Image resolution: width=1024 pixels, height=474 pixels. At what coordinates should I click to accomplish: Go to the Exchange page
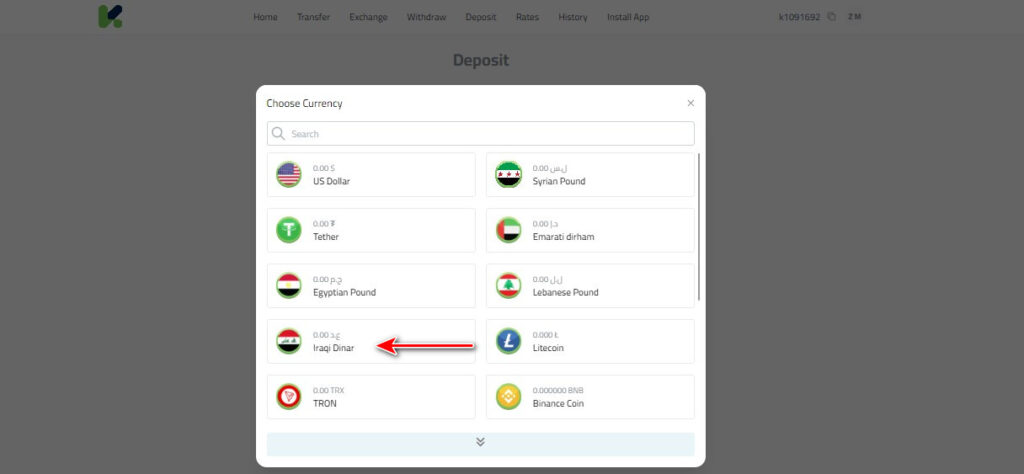tap(368, 17)
